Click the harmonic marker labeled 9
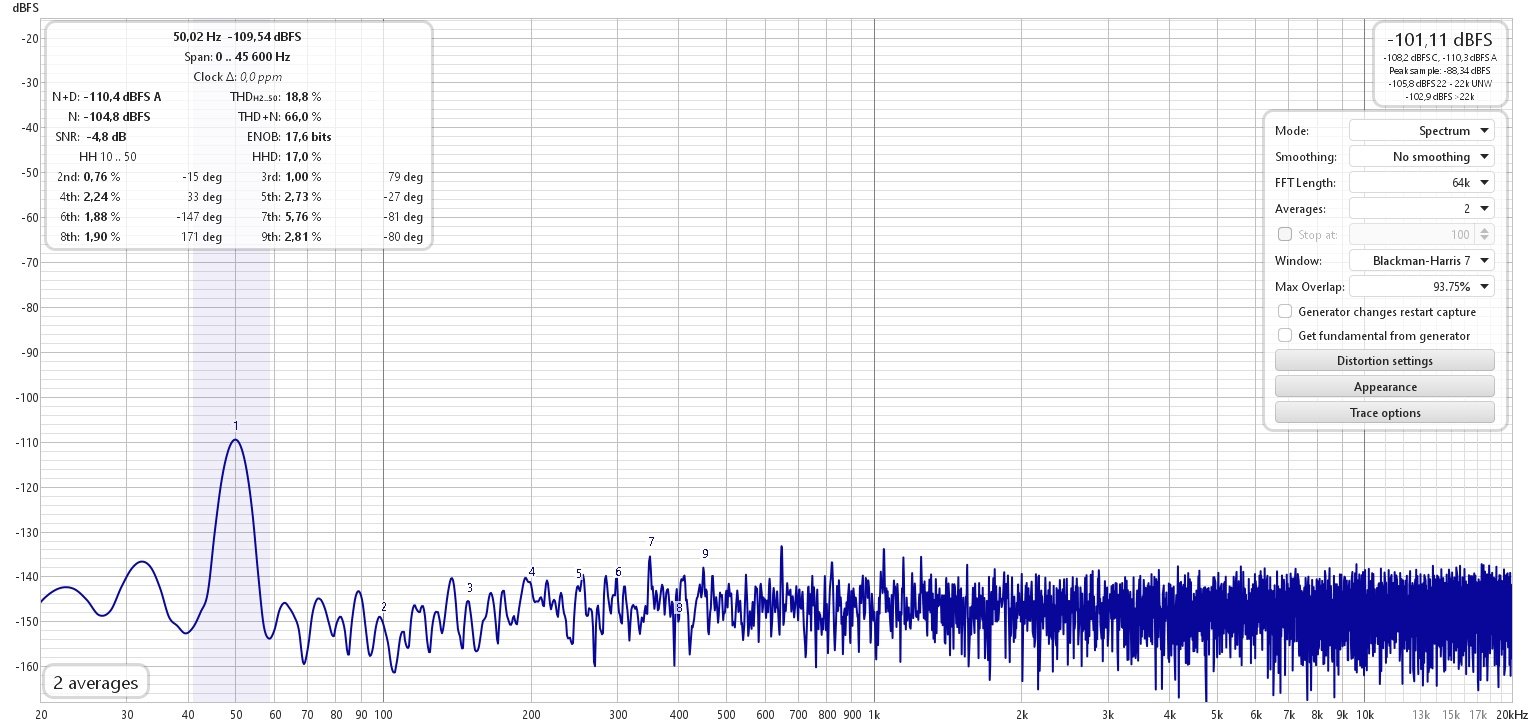The width and height of the screenshot is (1532, 726). pyautogui.click(x=705, y=554)
